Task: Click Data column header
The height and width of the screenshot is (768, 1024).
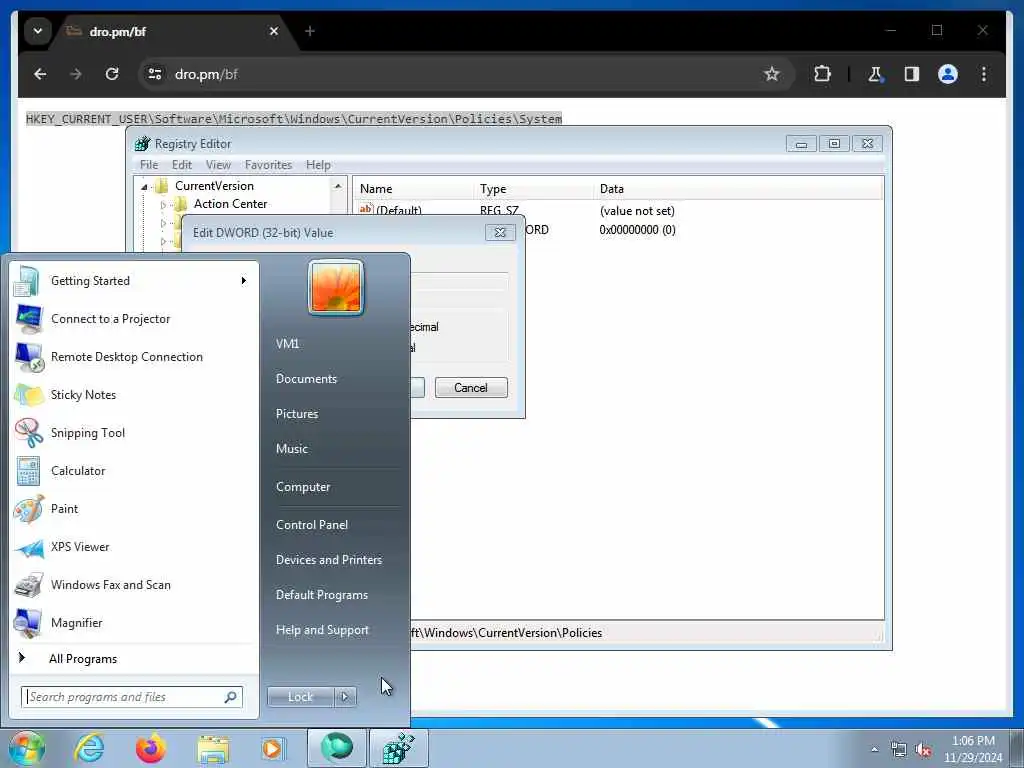Action: 738,189
